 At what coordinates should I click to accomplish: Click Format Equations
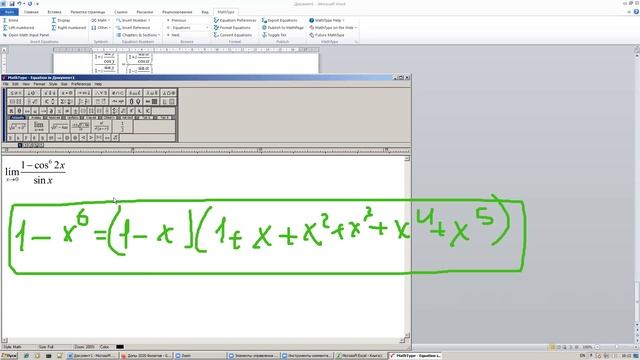point(232,27)
